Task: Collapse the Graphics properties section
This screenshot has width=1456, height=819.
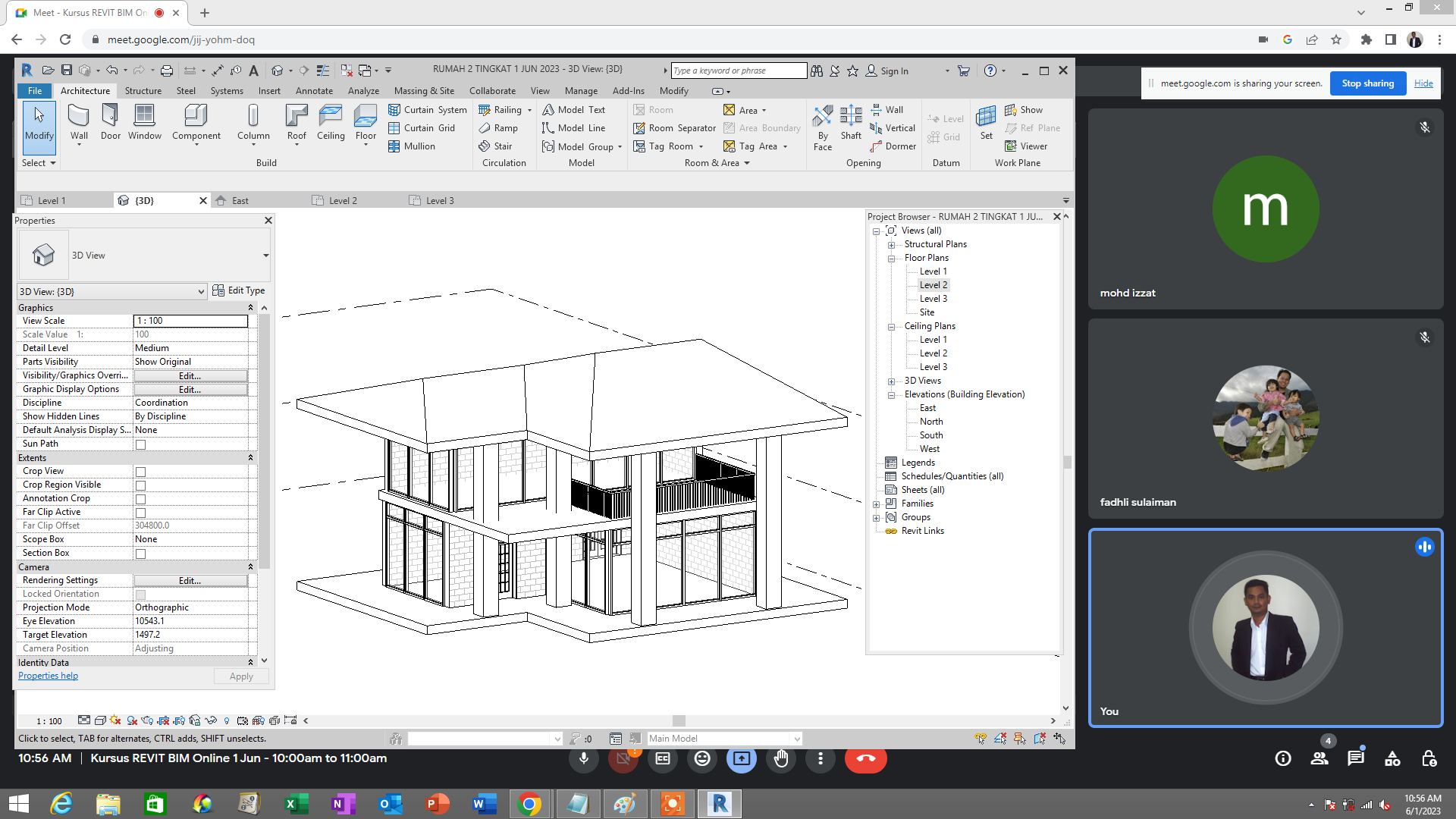Action: pyautogui.click(x=250, y=308)
